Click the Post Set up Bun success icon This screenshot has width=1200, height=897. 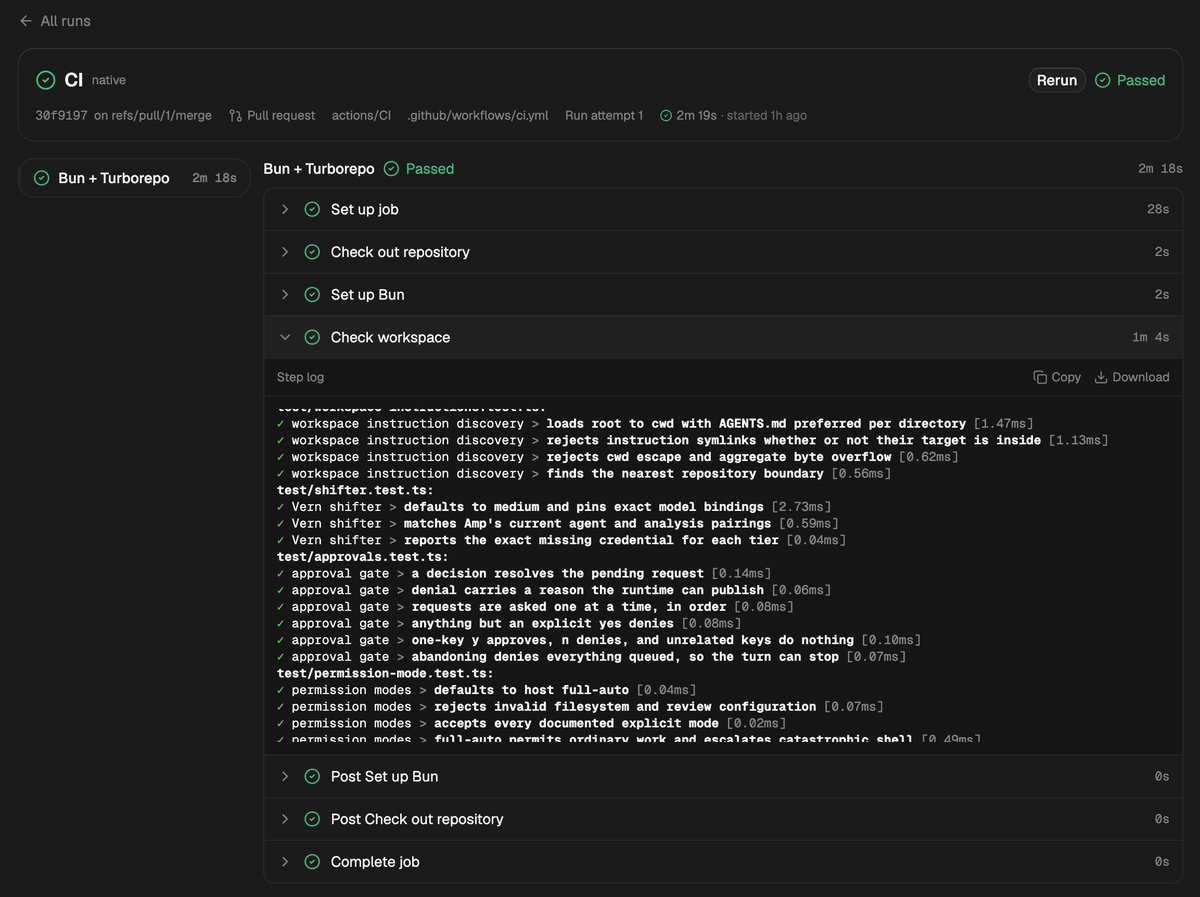click(x=312, y=776)
